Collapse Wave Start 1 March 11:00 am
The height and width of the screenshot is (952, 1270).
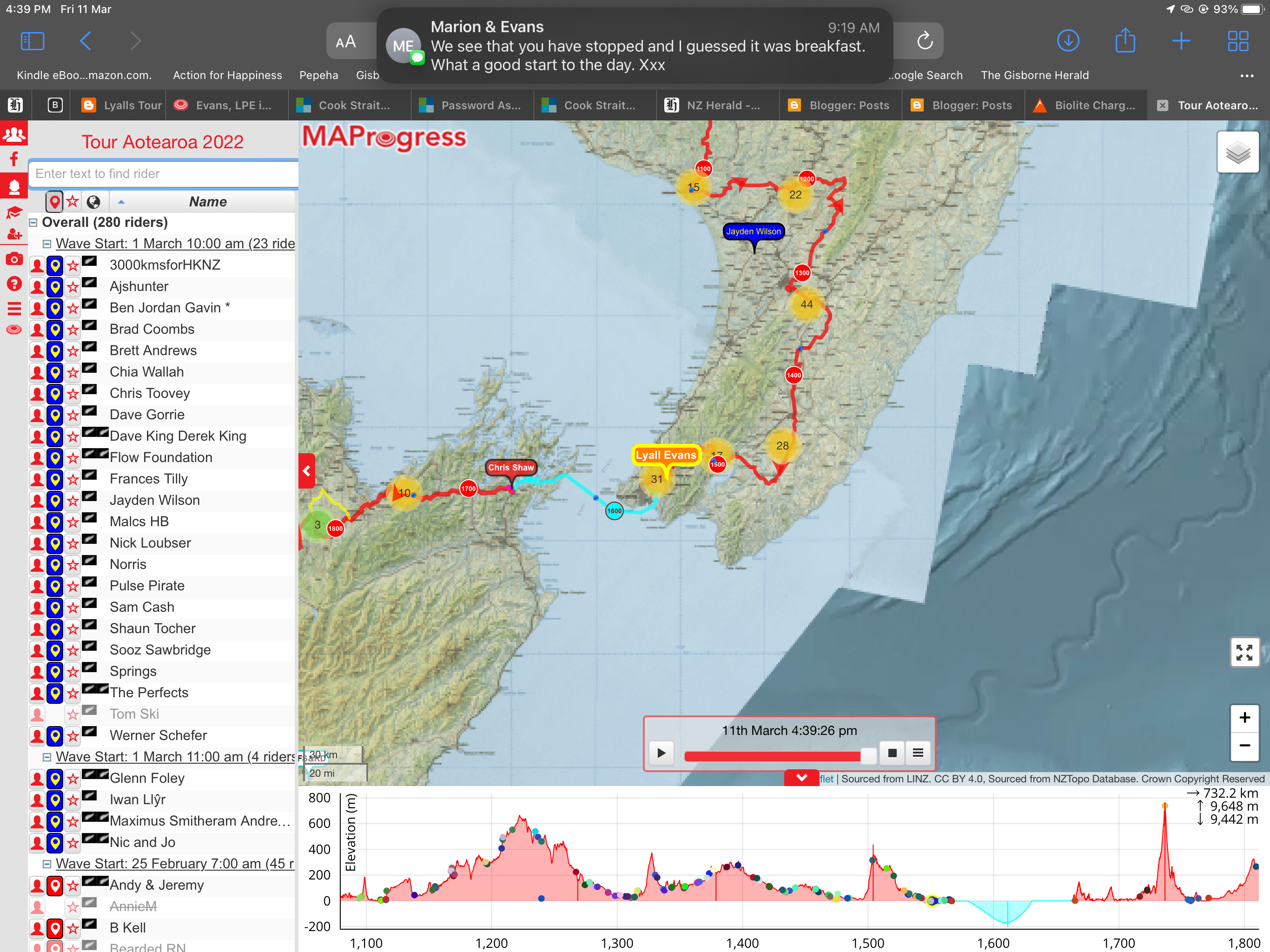point(47,757)
